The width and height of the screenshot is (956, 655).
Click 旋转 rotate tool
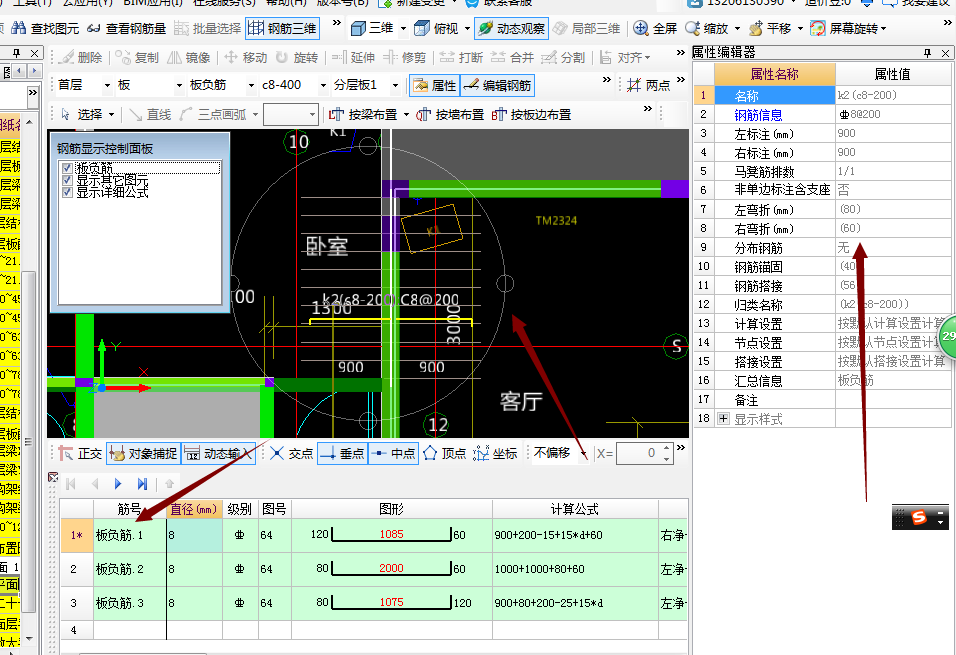[297, 57]
